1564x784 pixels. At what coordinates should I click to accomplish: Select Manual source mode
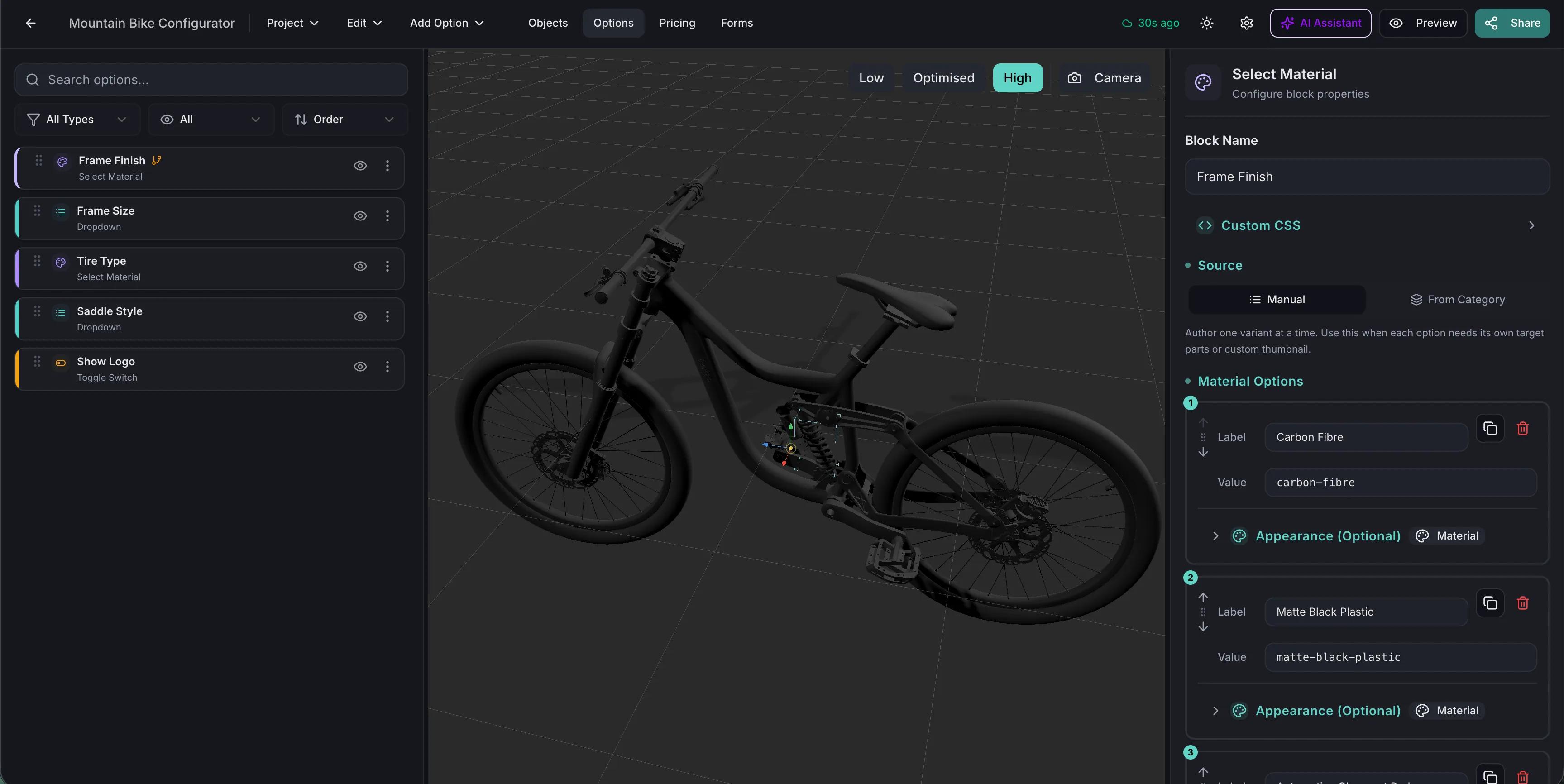(x=1277, y=299)
